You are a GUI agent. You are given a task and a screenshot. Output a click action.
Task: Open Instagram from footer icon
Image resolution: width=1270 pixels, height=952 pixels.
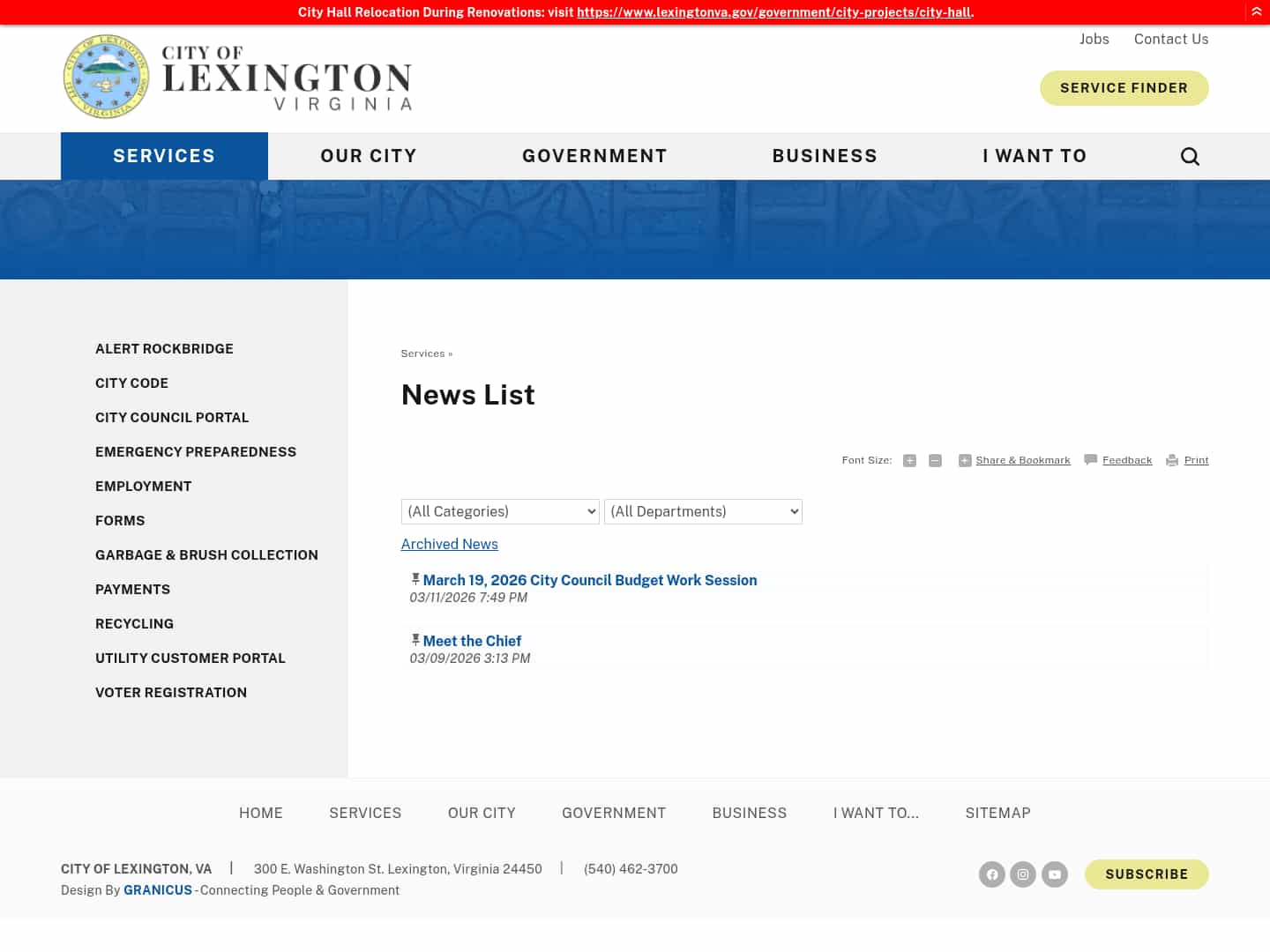(1023, 874)
